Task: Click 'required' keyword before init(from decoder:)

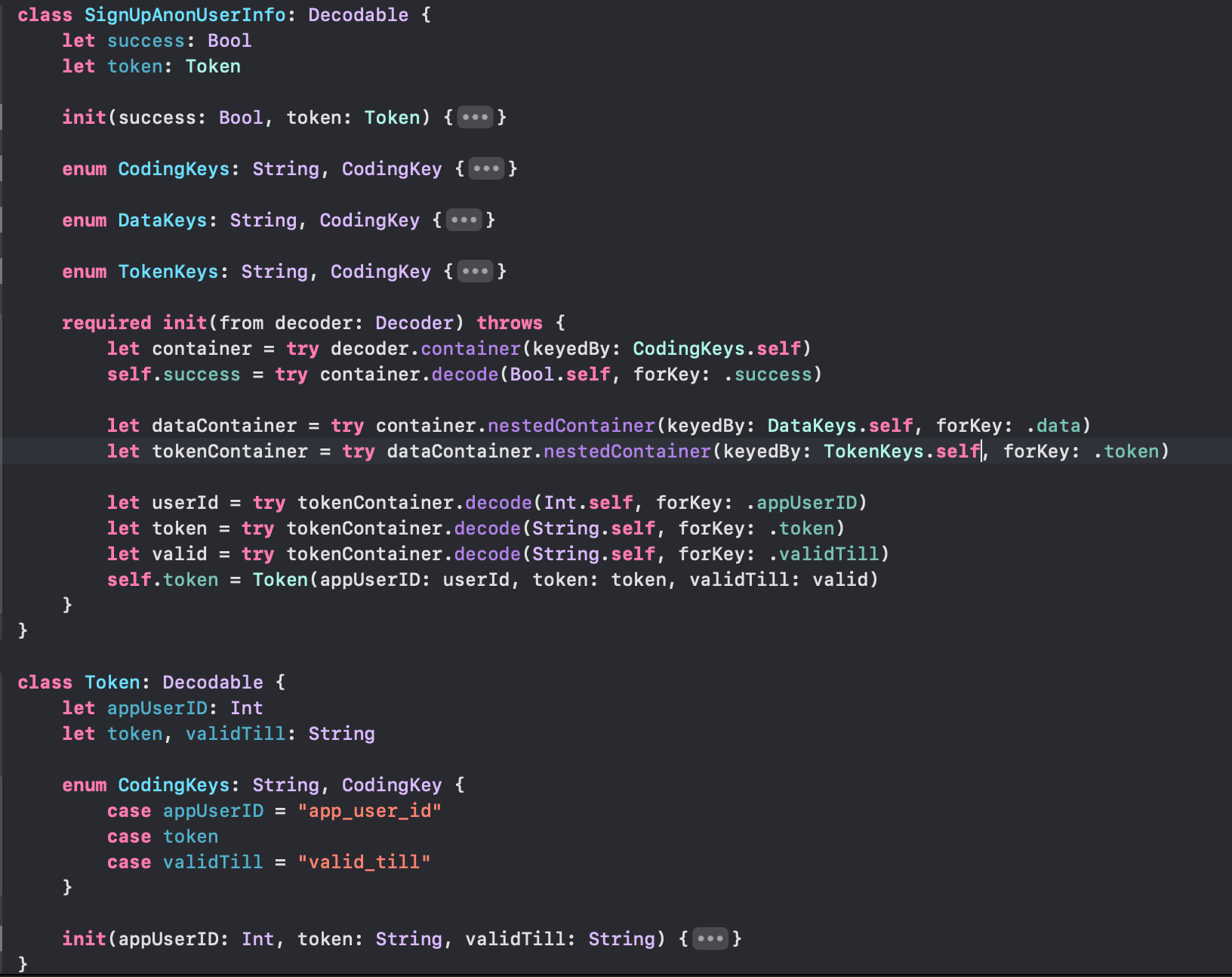Action: 106,323
